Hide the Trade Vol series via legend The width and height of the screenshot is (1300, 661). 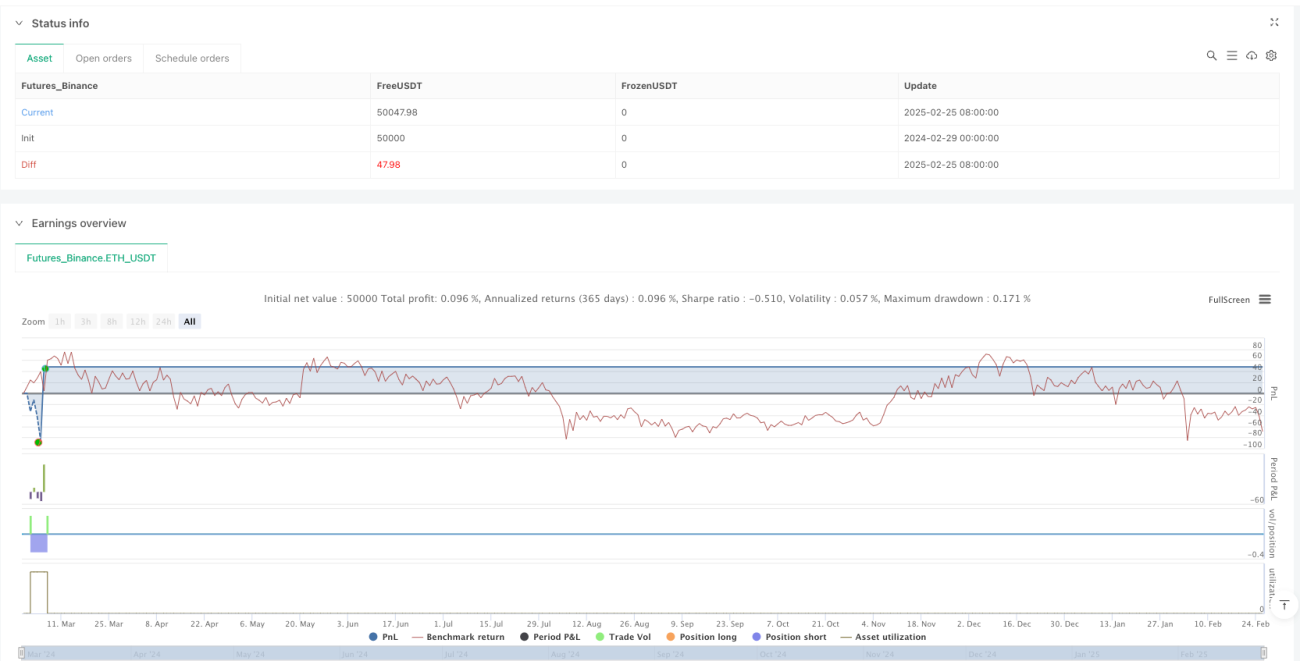[x=624, y=637]
